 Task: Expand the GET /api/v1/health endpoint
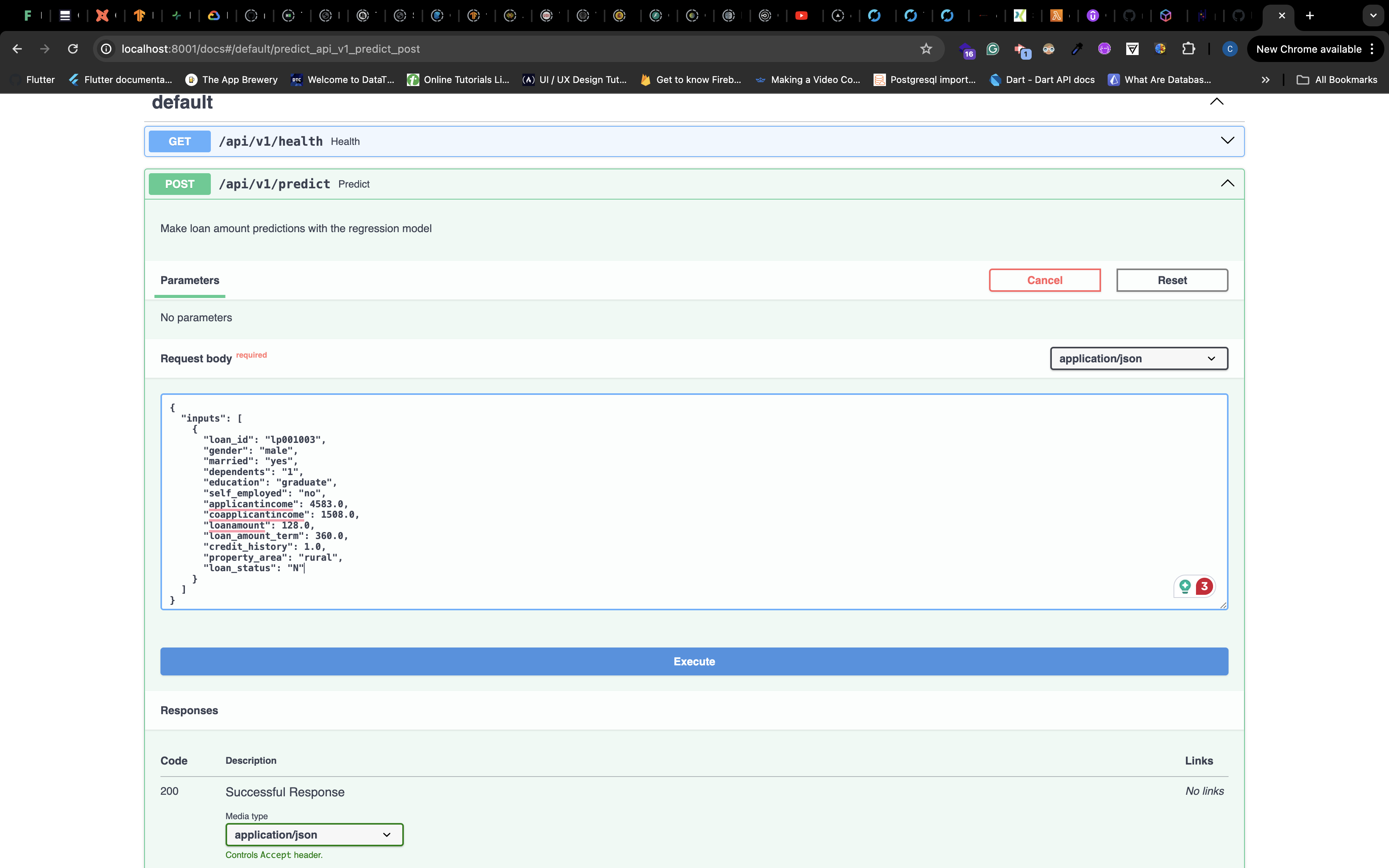click(1227, 141)
